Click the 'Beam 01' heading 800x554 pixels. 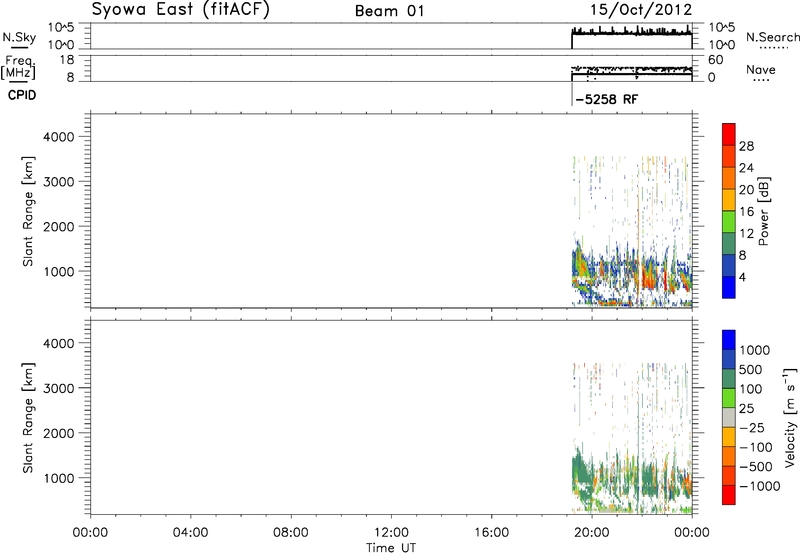coord(389,11)
